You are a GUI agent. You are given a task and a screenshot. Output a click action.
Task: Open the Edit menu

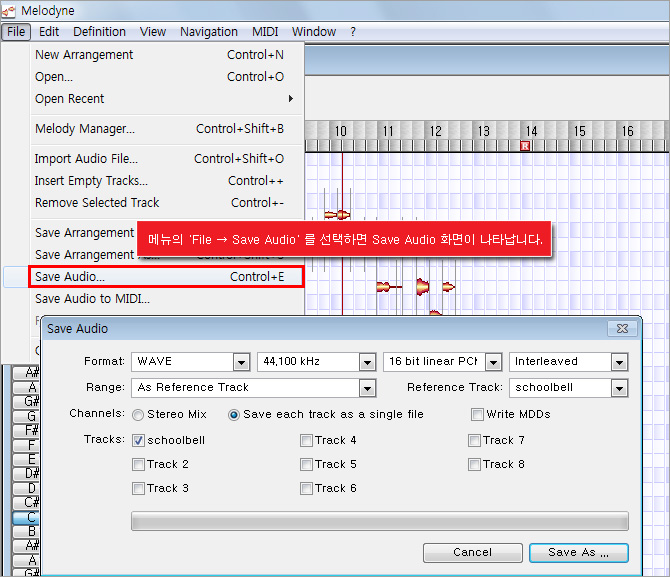49,32
